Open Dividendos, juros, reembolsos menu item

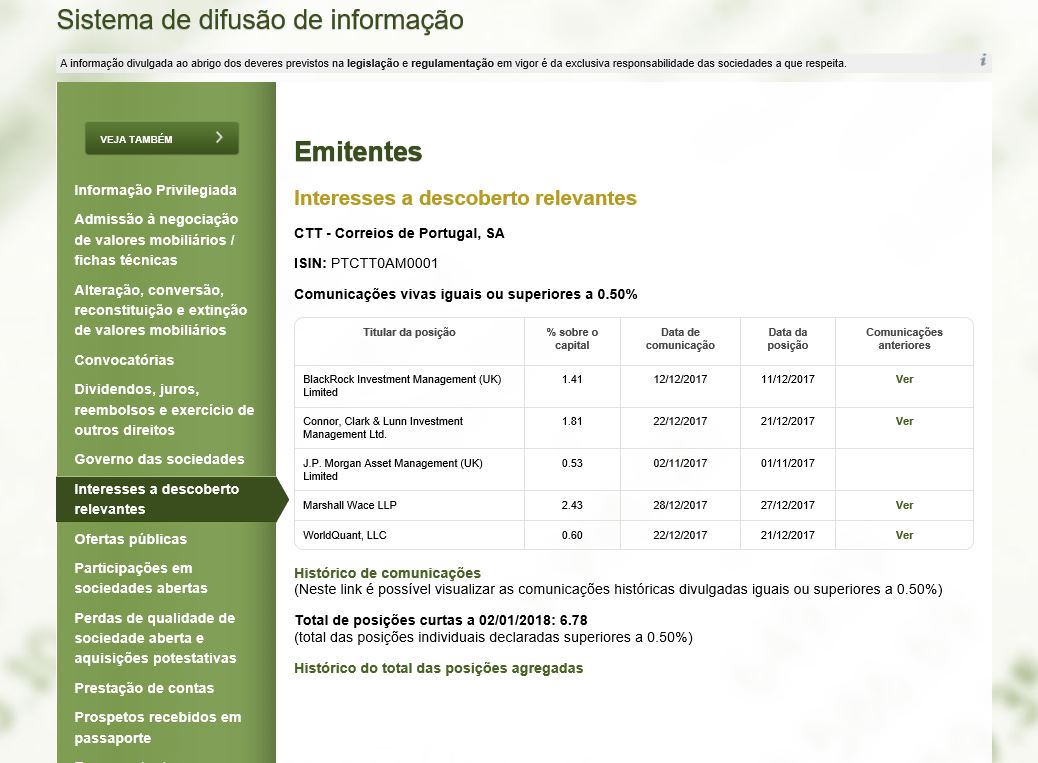(164, 410)
